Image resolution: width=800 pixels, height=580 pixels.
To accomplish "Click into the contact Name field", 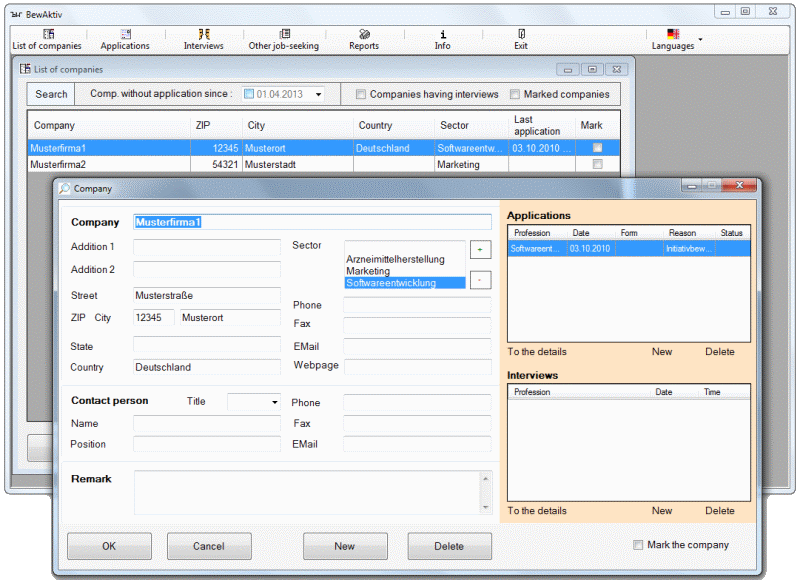I will coord(207,423).
